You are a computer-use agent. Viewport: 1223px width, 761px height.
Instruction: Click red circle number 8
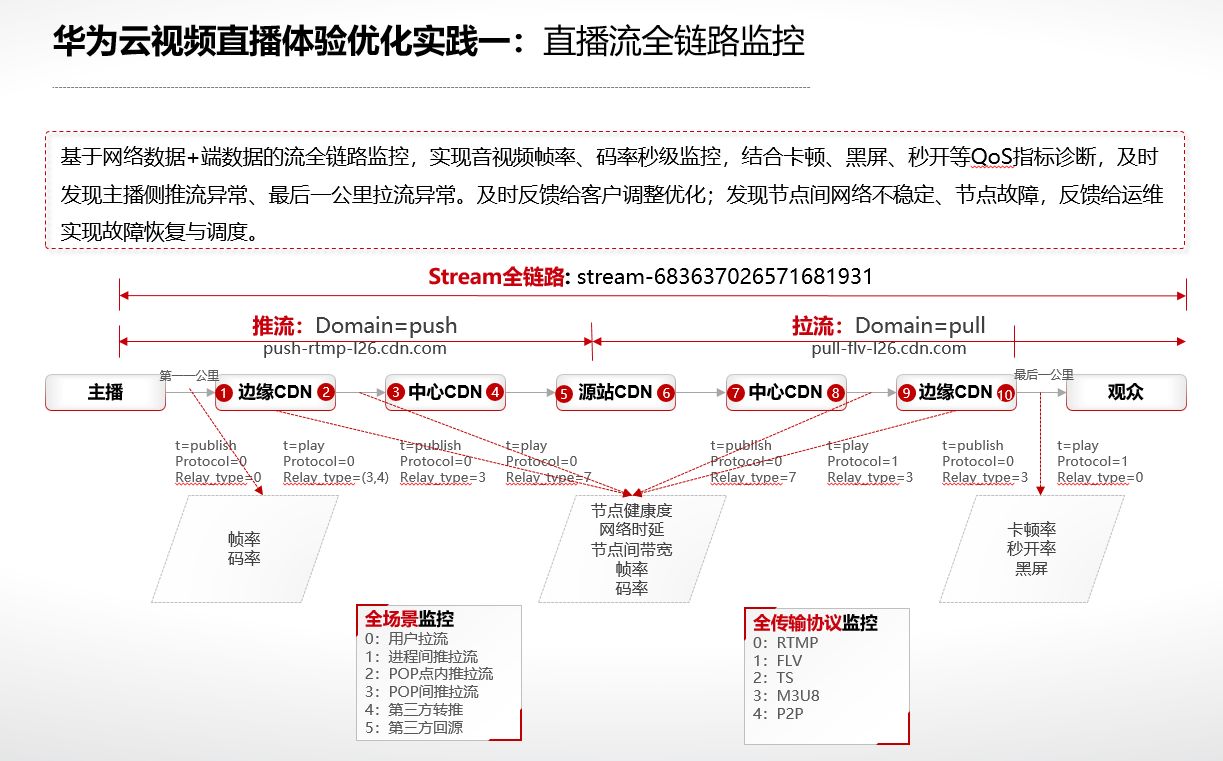(836, 393)
